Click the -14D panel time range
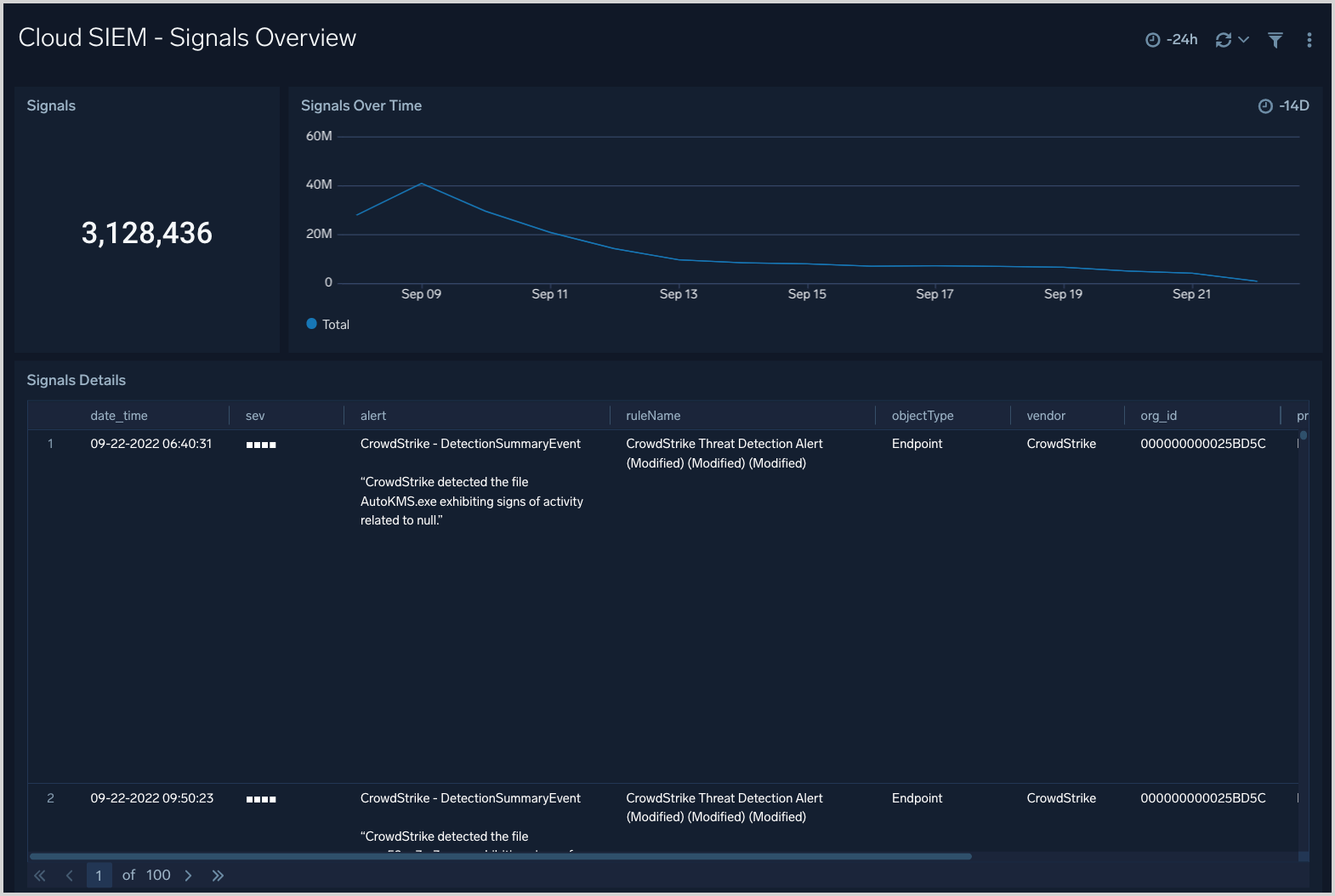1335x896 pixels. pyautogui.click(x=1284, y=105)
